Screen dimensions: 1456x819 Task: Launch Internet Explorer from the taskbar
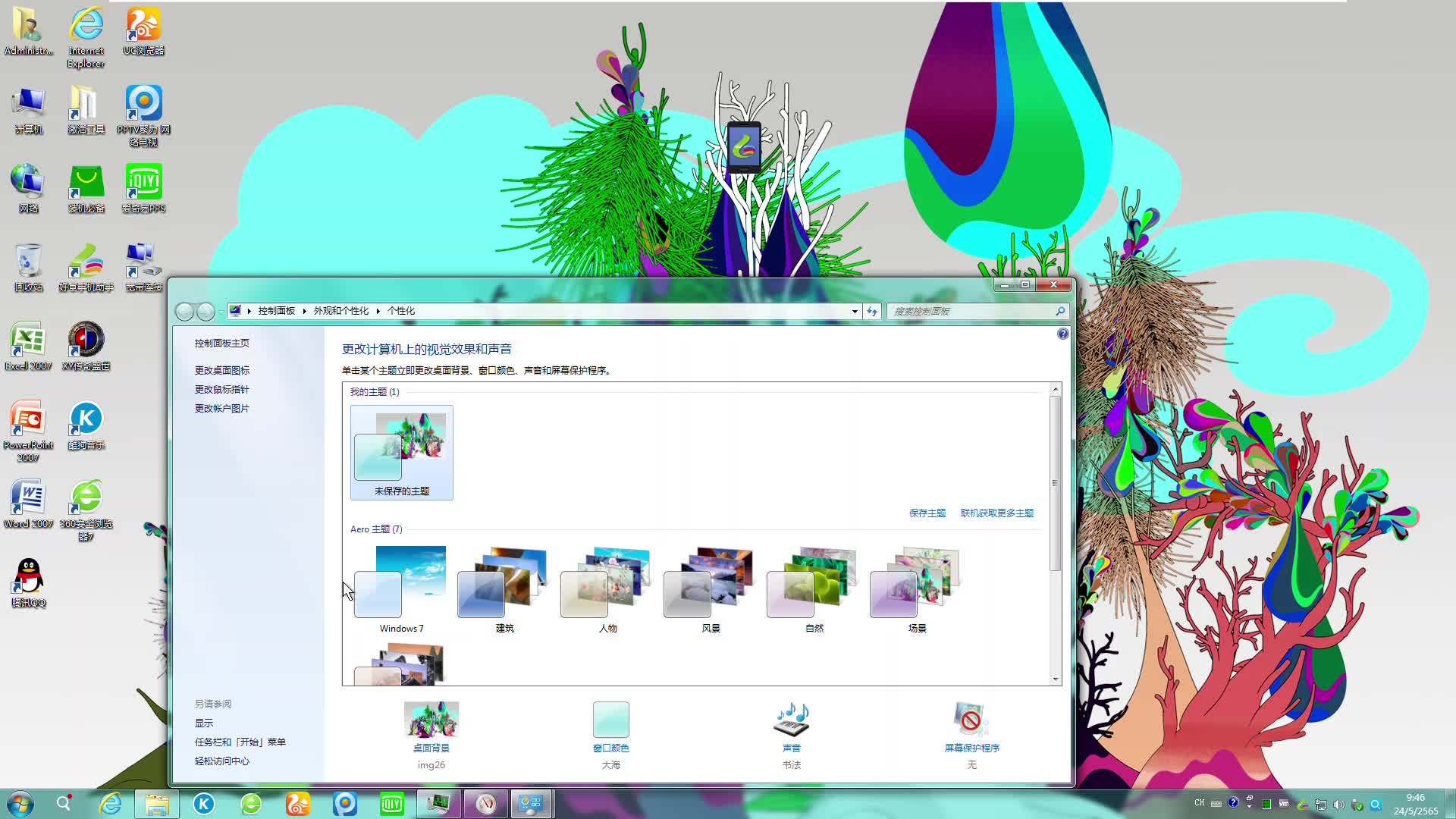[x=111, y=803]
